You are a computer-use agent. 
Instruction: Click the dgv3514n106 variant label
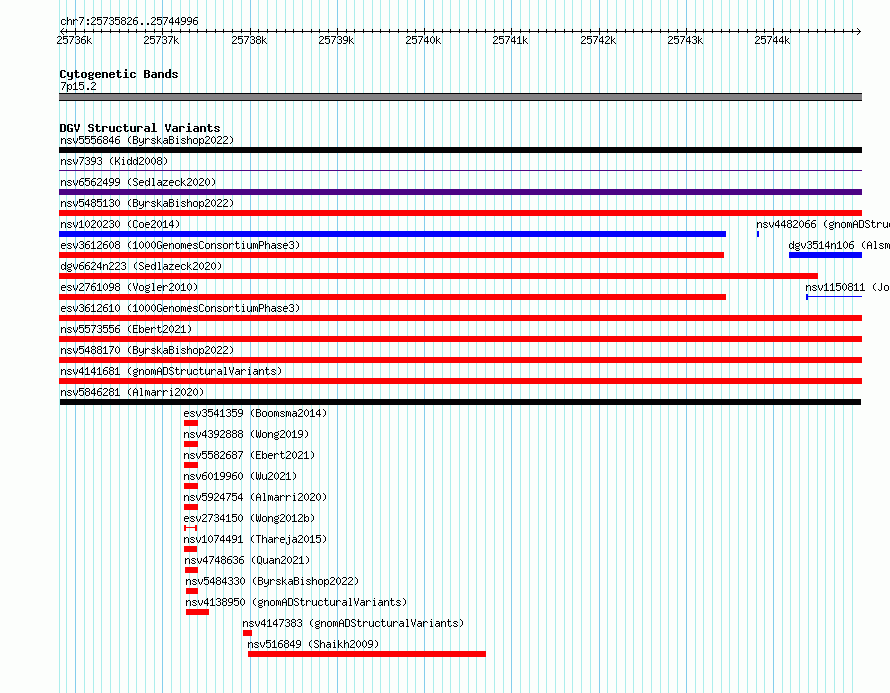click(839, 245)
